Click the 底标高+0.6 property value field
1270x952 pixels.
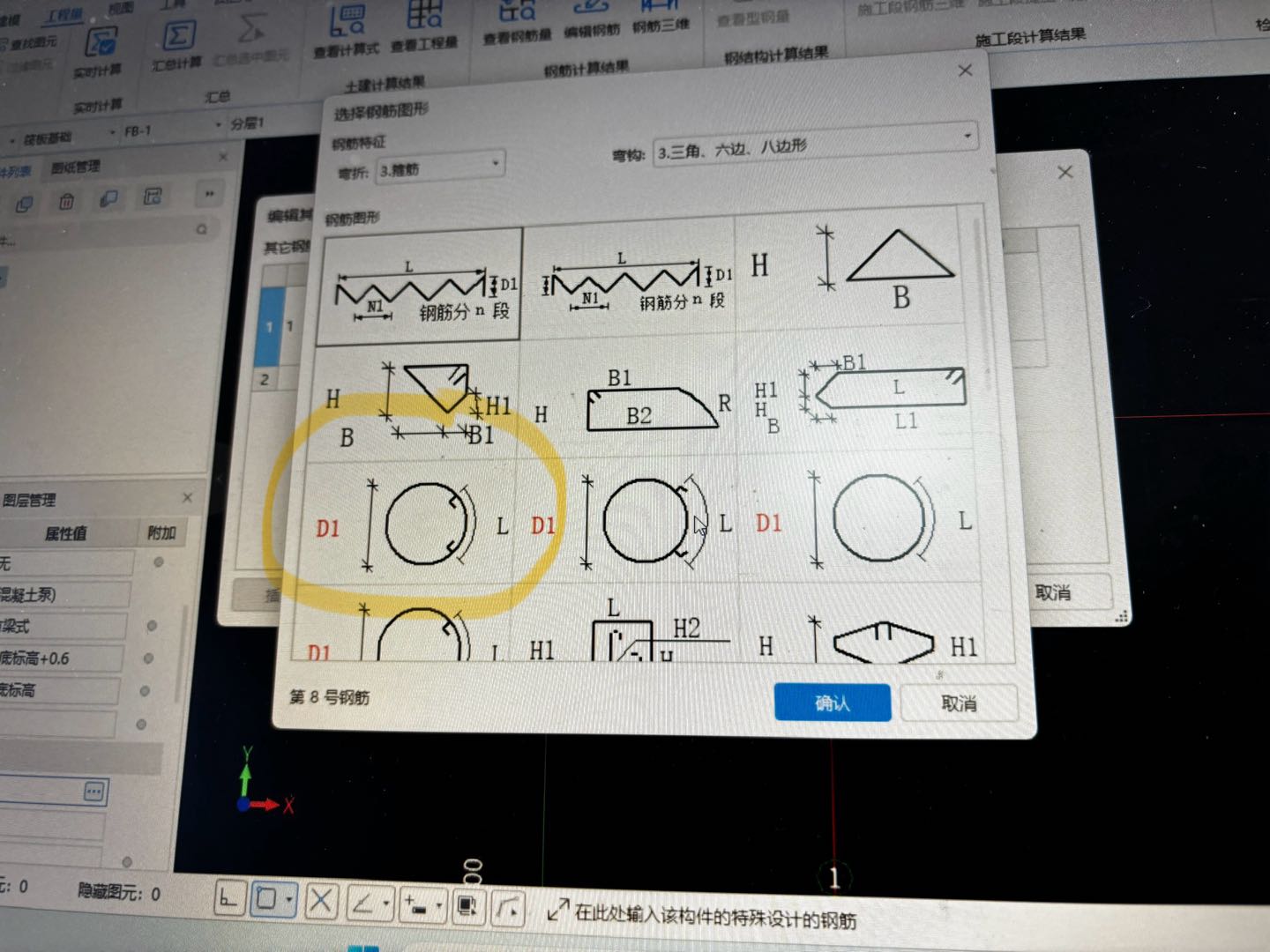[62, 658]
